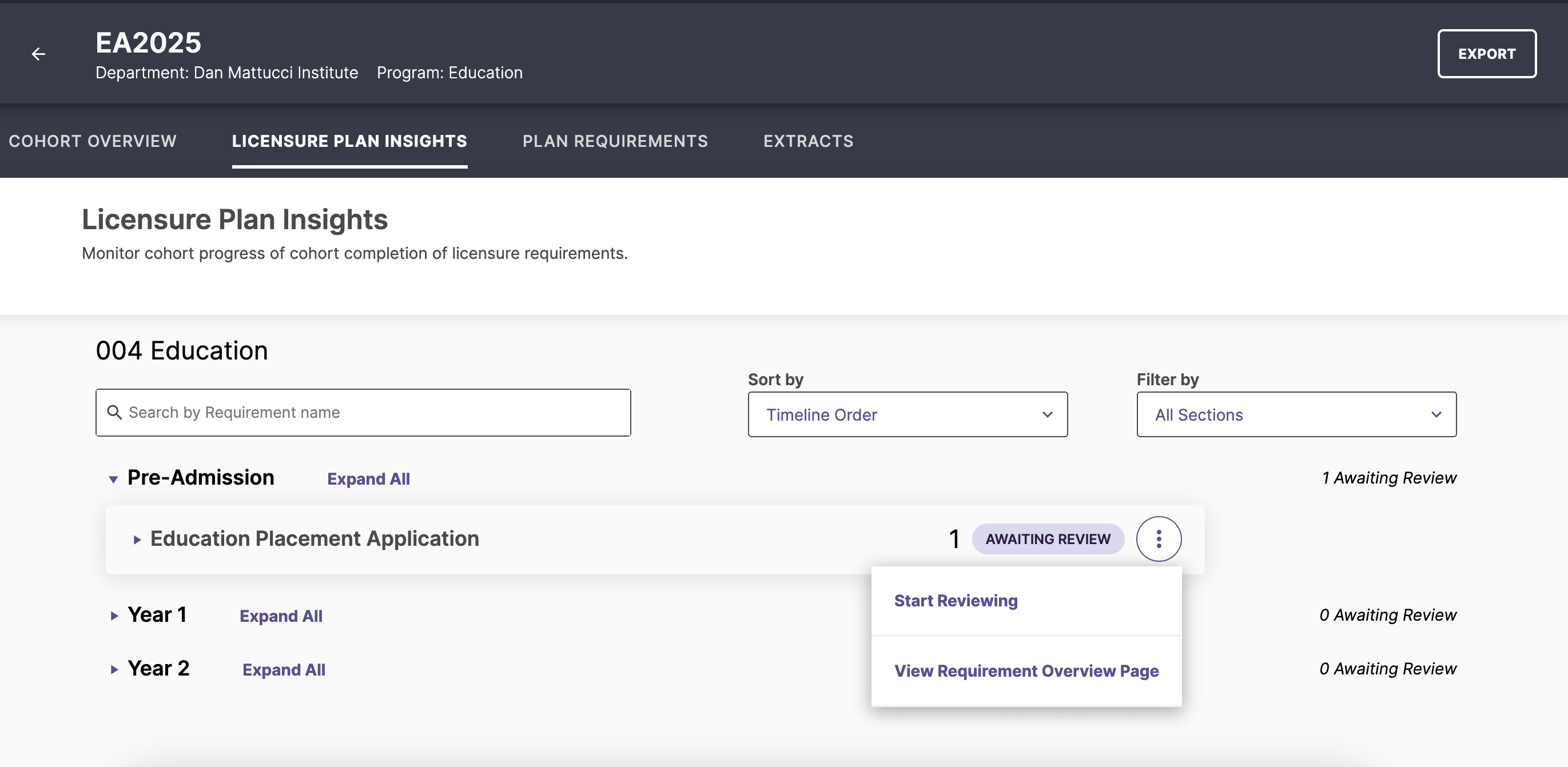
Task: Expand the Education Placement Application row
Action: pos(137,540)
